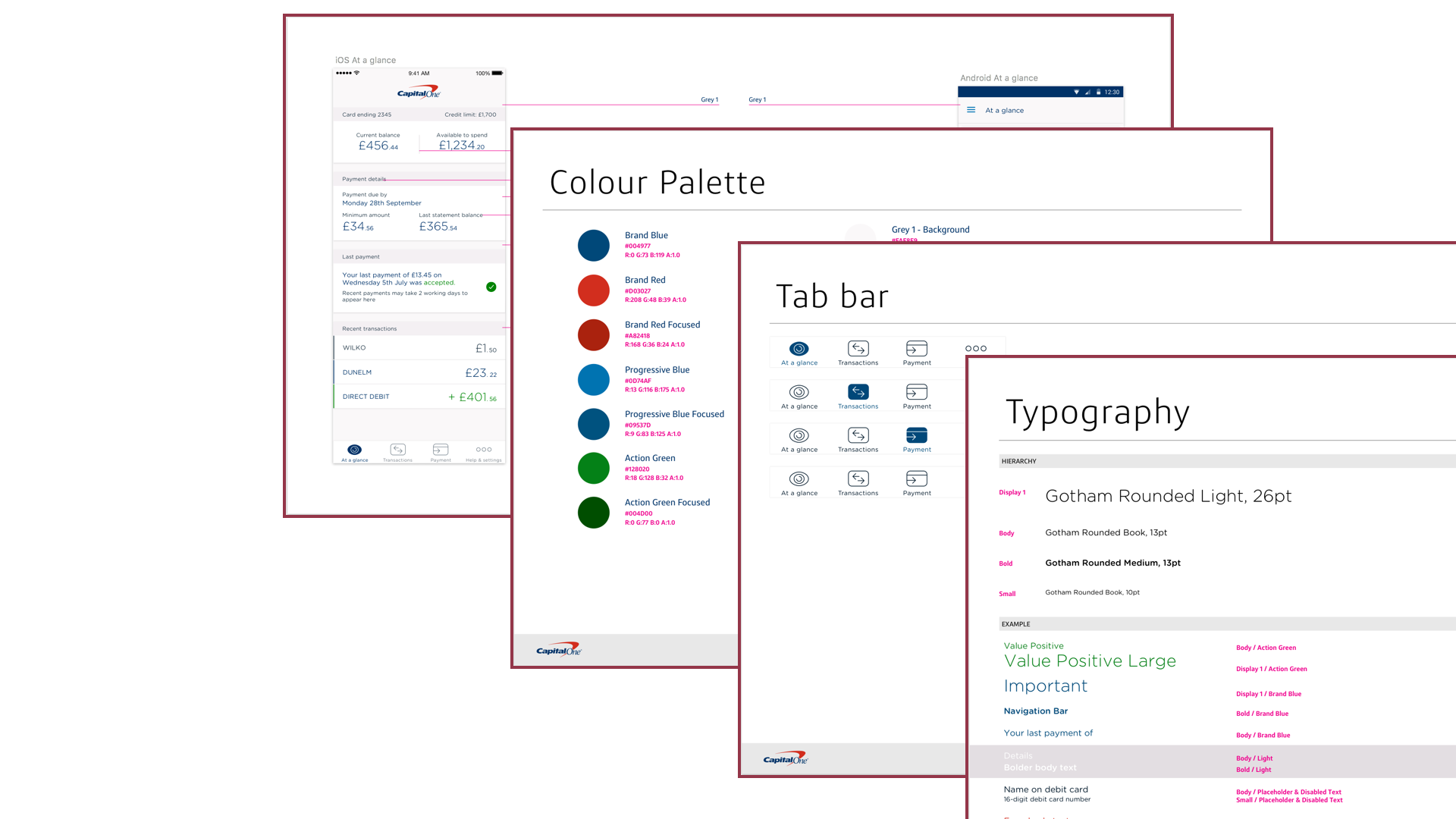Click Payment icon in bottom tab bar row
Screen dimensions: 1456x819
[916, 479]
